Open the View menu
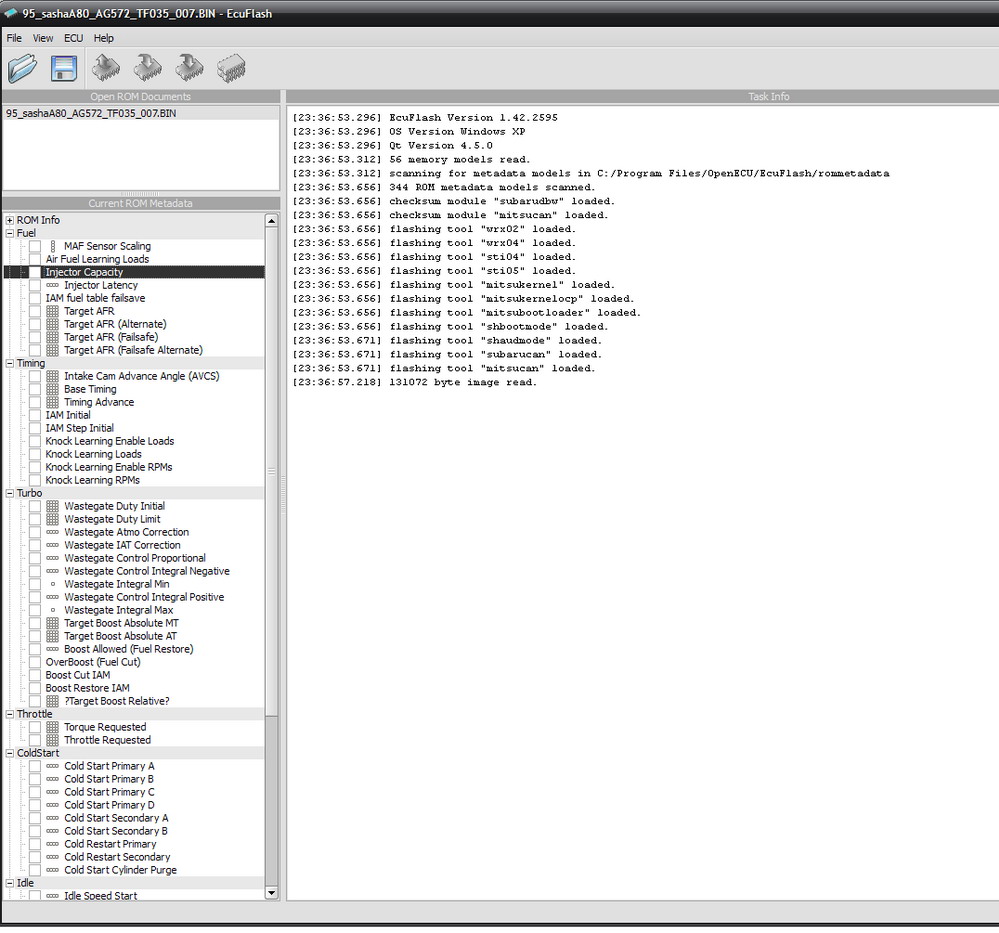 click(43, 38)
